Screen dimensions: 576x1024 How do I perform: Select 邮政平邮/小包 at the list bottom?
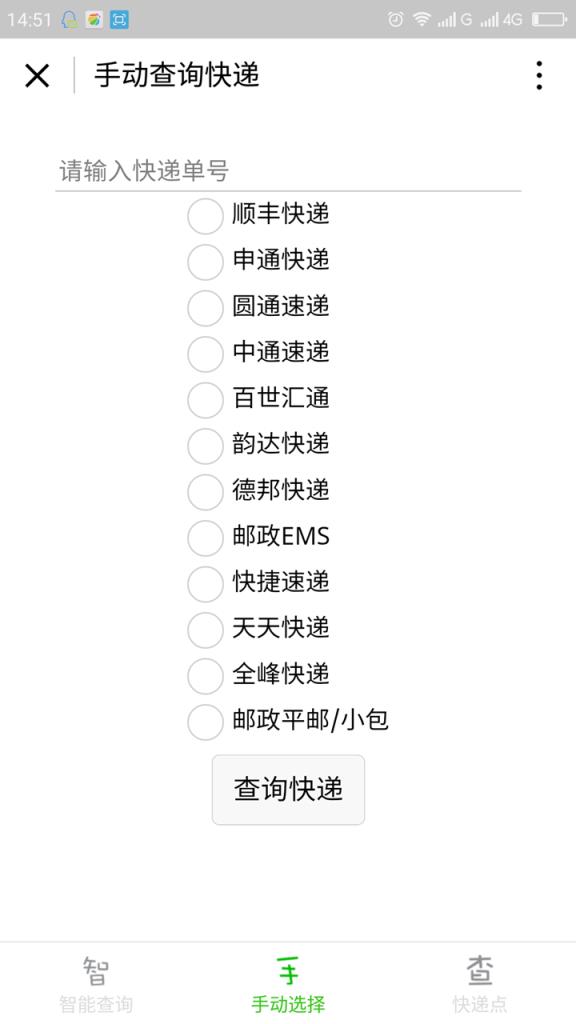point(205,720)
